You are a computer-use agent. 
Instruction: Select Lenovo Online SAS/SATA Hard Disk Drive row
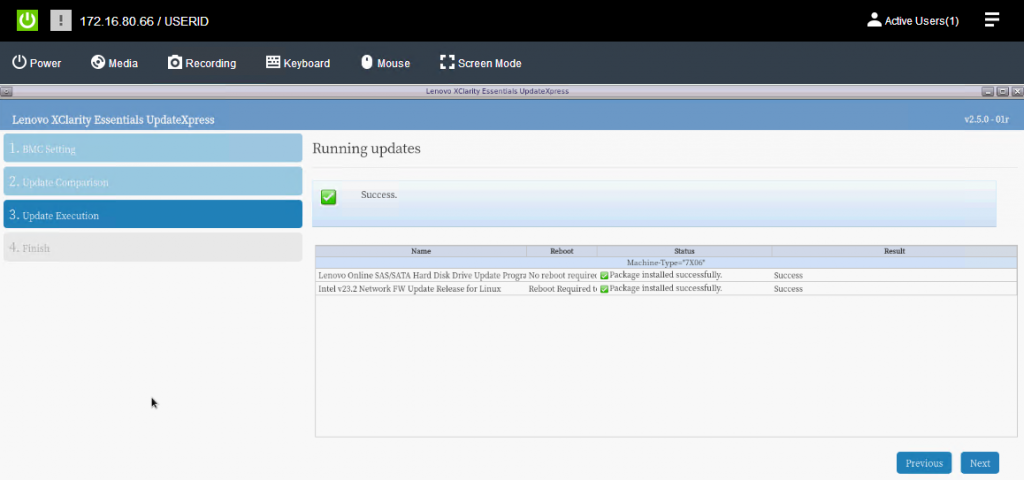(666, 275)
